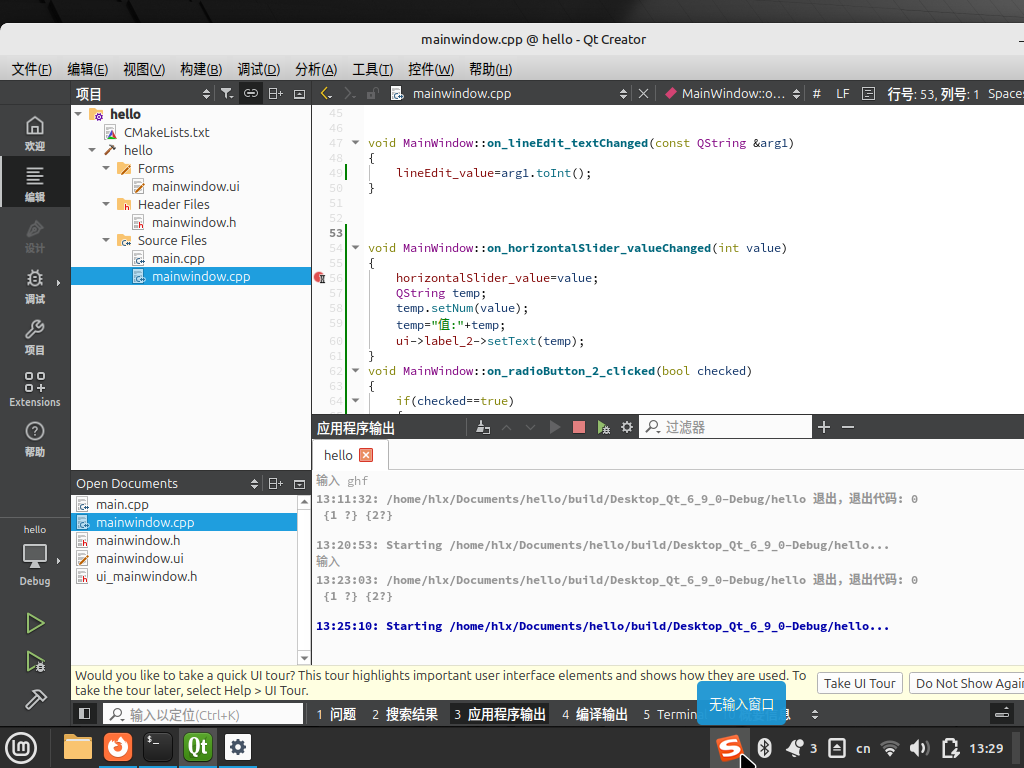Toggle synchronize with editor link
Image resolution: width=1024 pixels, height=768 pixels.
[x=251, y=93]
